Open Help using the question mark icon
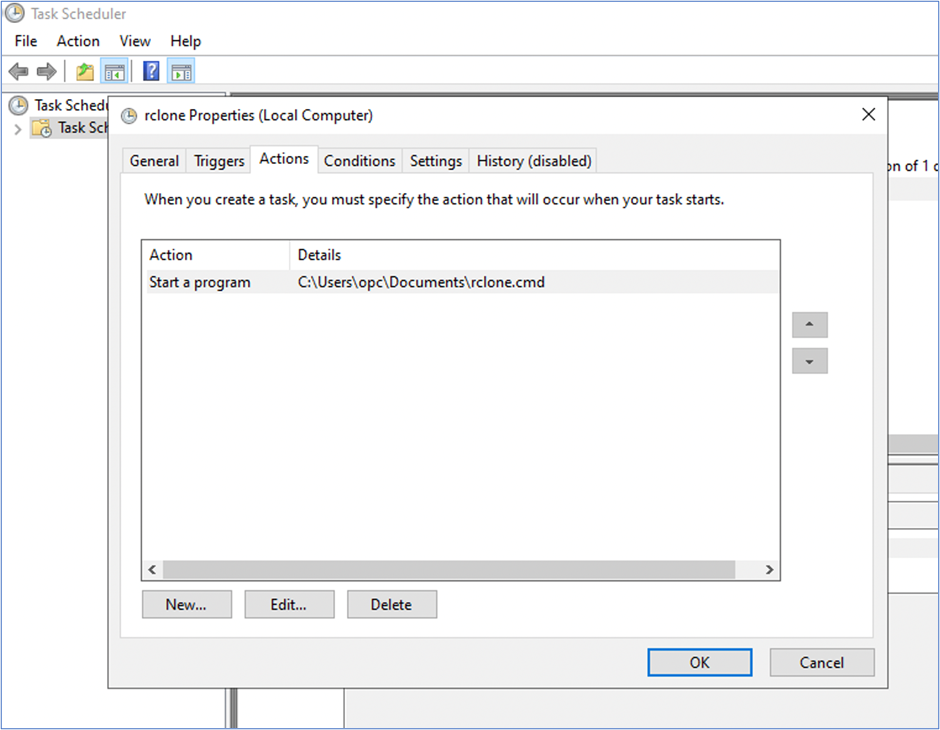 (150, 70)
